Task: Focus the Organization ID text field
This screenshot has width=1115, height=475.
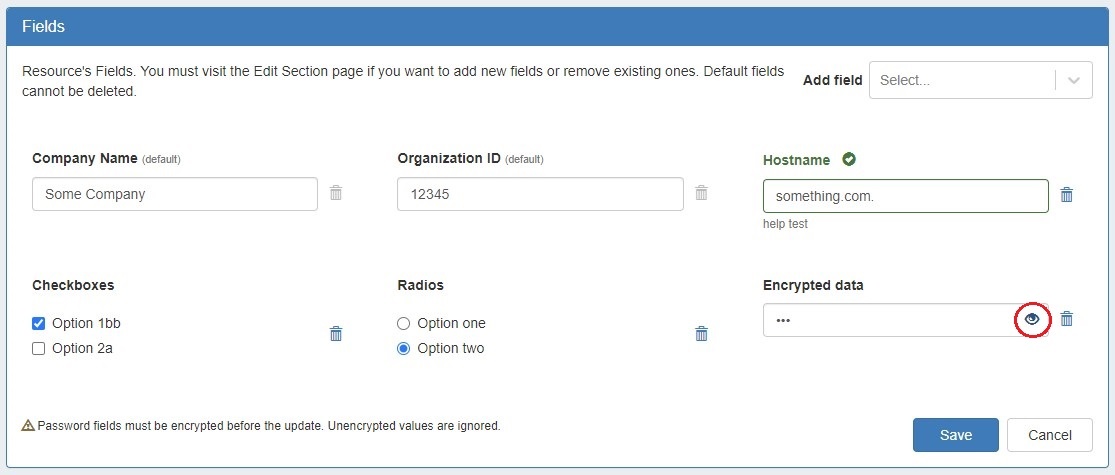Action: click(x=540, y=194)
